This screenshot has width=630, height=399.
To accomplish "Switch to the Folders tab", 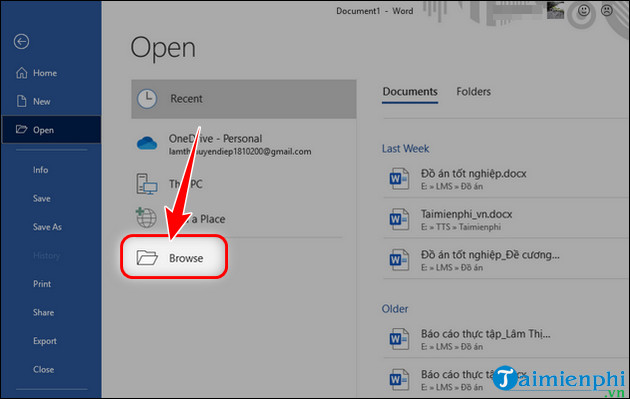I will pos(473,92).
